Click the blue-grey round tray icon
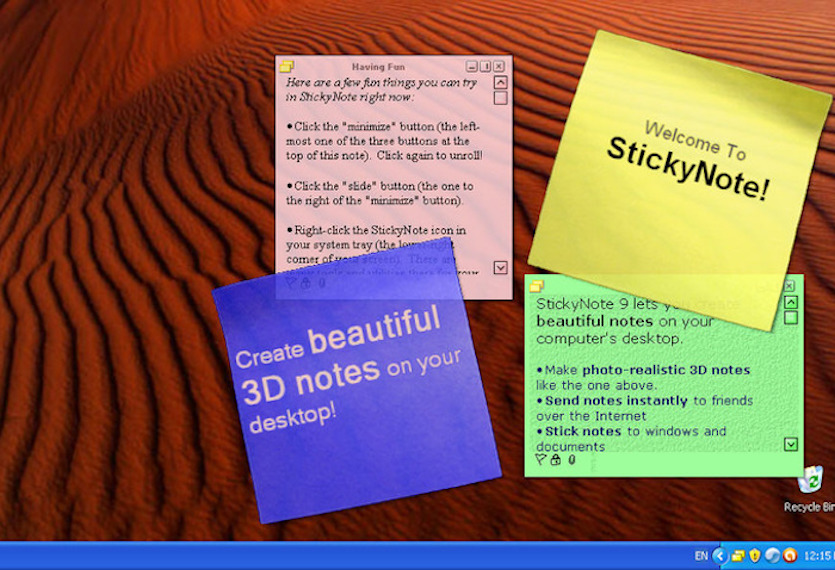Viewport: 835px width, 570px height. click(772, 556)
